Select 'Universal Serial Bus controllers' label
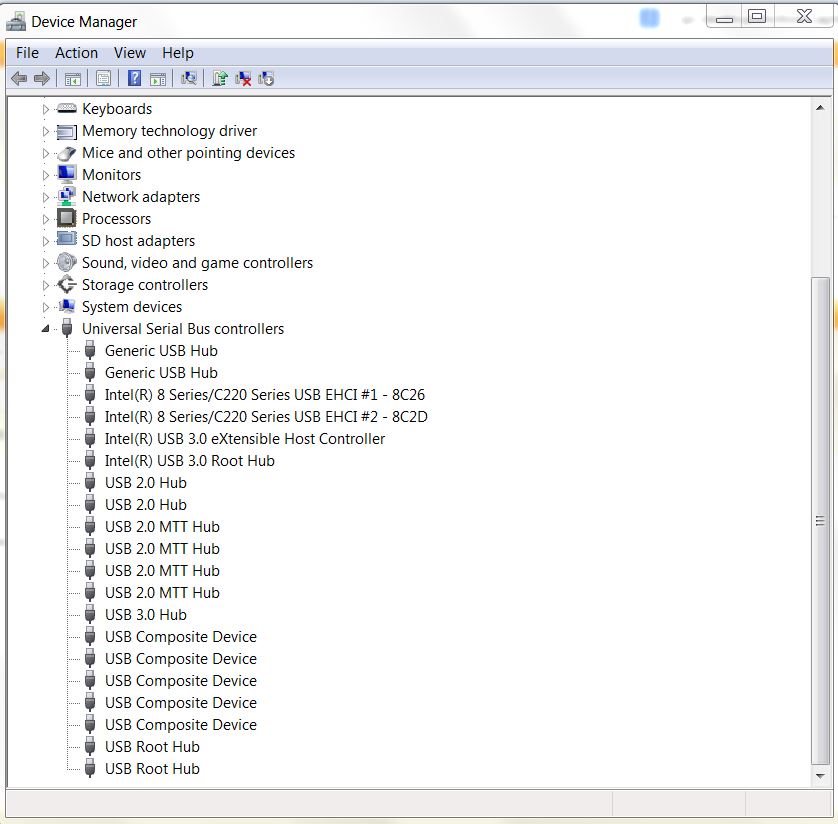The image size is (838, 824). point(183,329)
